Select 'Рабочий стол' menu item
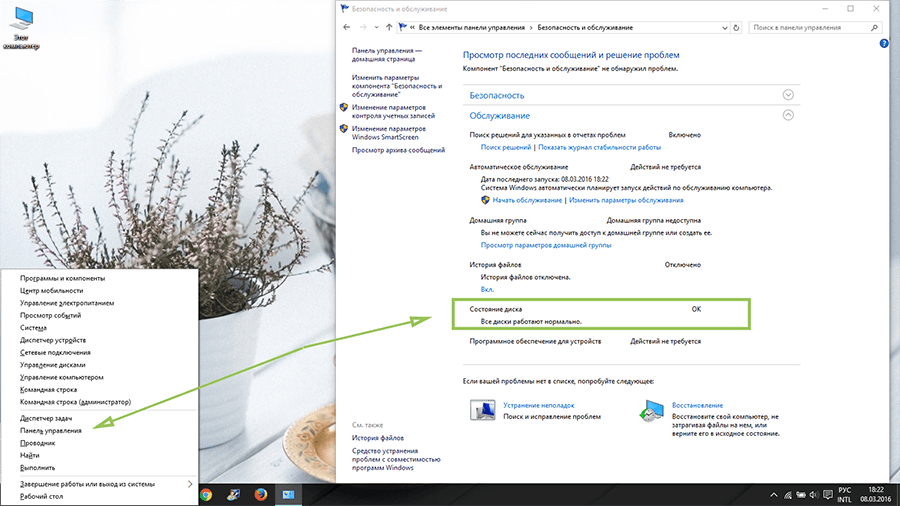 (x=100, y=497)
